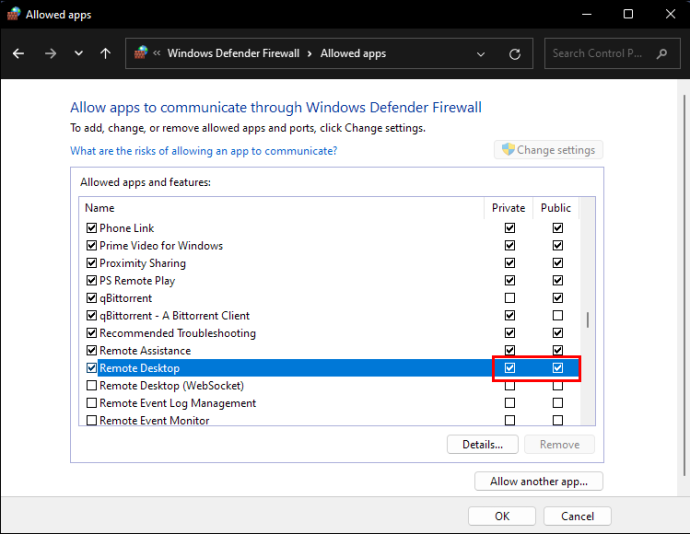Click the firewall icon in address bar
Image resolution: width=690 pixels, height=534 pixels.
point(141,53)
